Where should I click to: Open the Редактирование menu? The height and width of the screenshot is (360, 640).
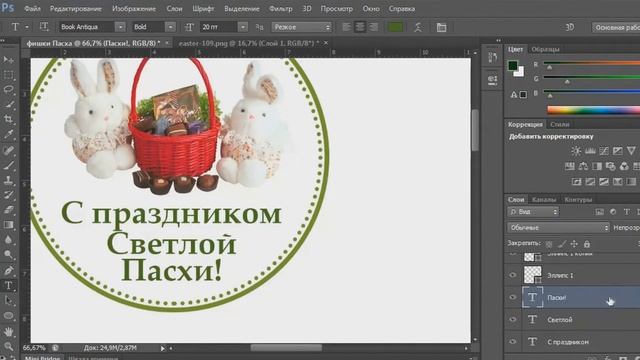click(76, 9)
